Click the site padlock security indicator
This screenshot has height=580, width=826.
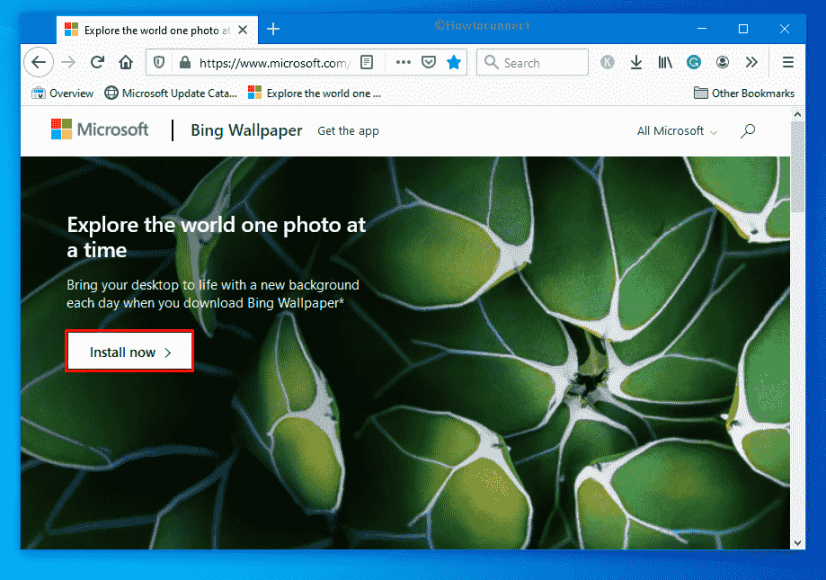186,62
